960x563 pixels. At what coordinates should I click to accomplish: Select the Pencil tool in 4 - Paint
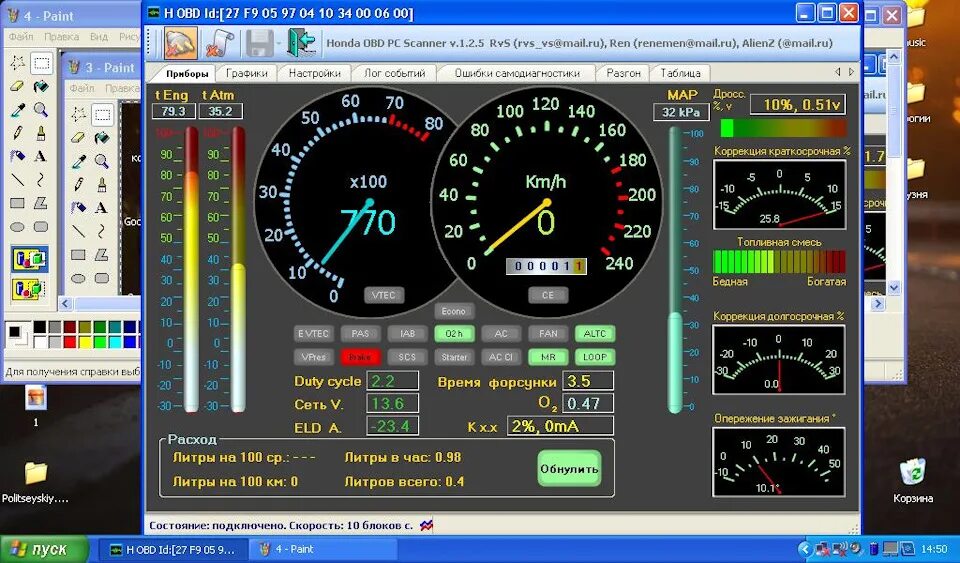click(x=17, y=133)
